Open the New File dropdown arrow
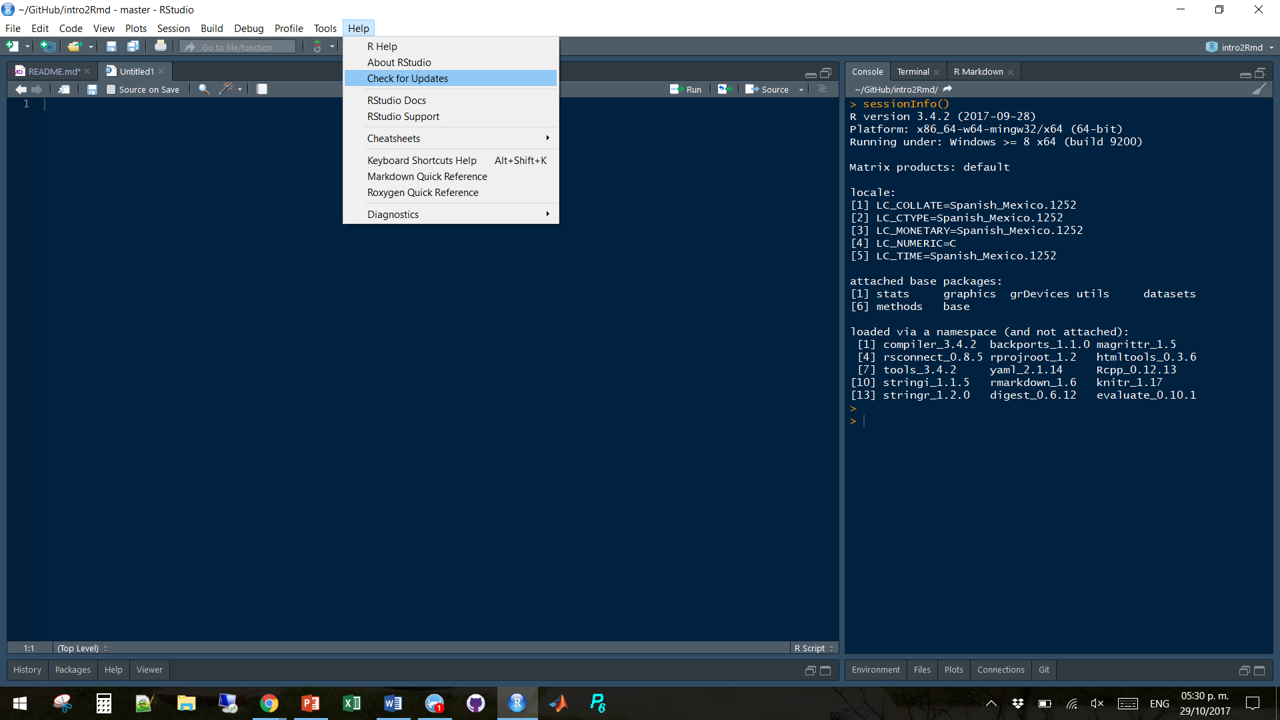1280x720 pixels. [x=27, y=47]
